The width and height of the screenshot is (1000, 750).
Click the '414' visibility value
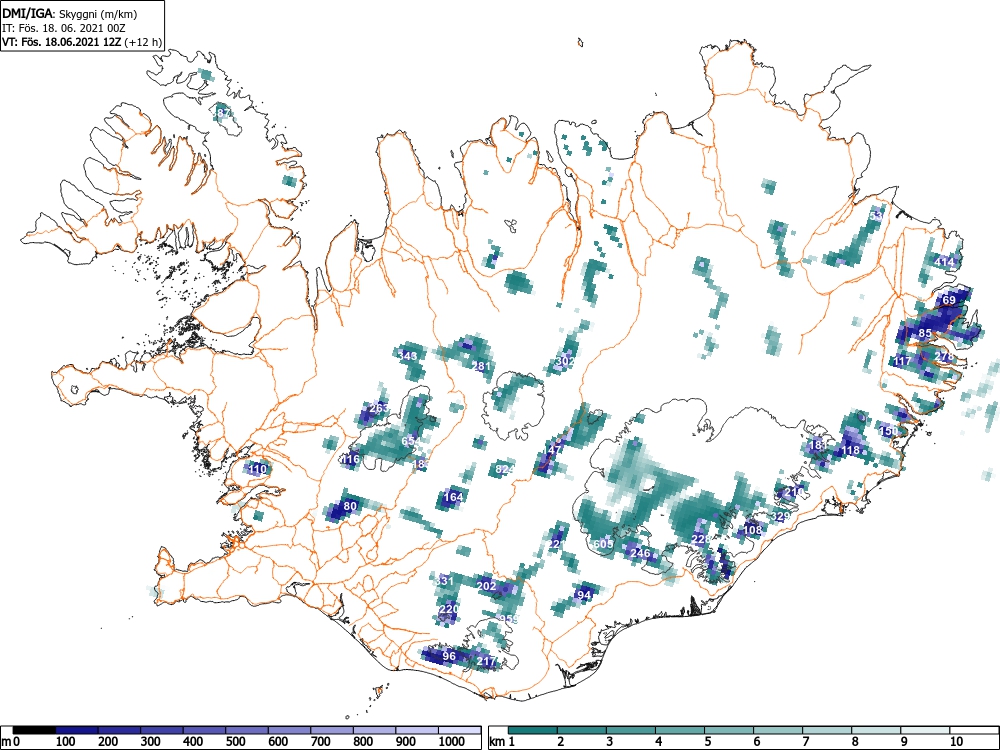(x=944, y=262)
